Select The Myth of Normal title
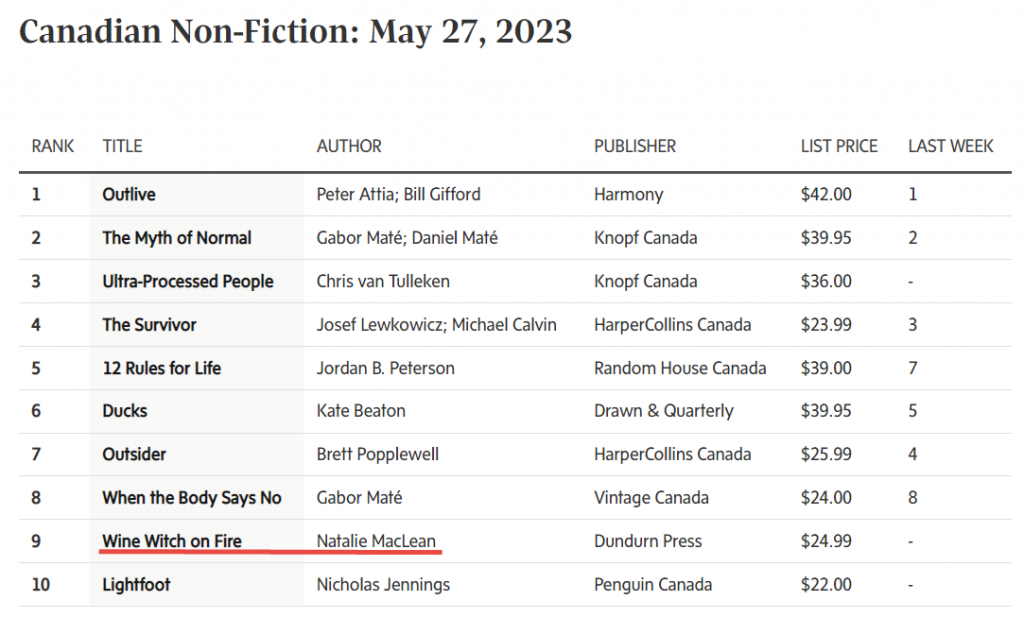Image resolution: width=1024 pixels, height=635 pixels. click(x=176, y=238)
